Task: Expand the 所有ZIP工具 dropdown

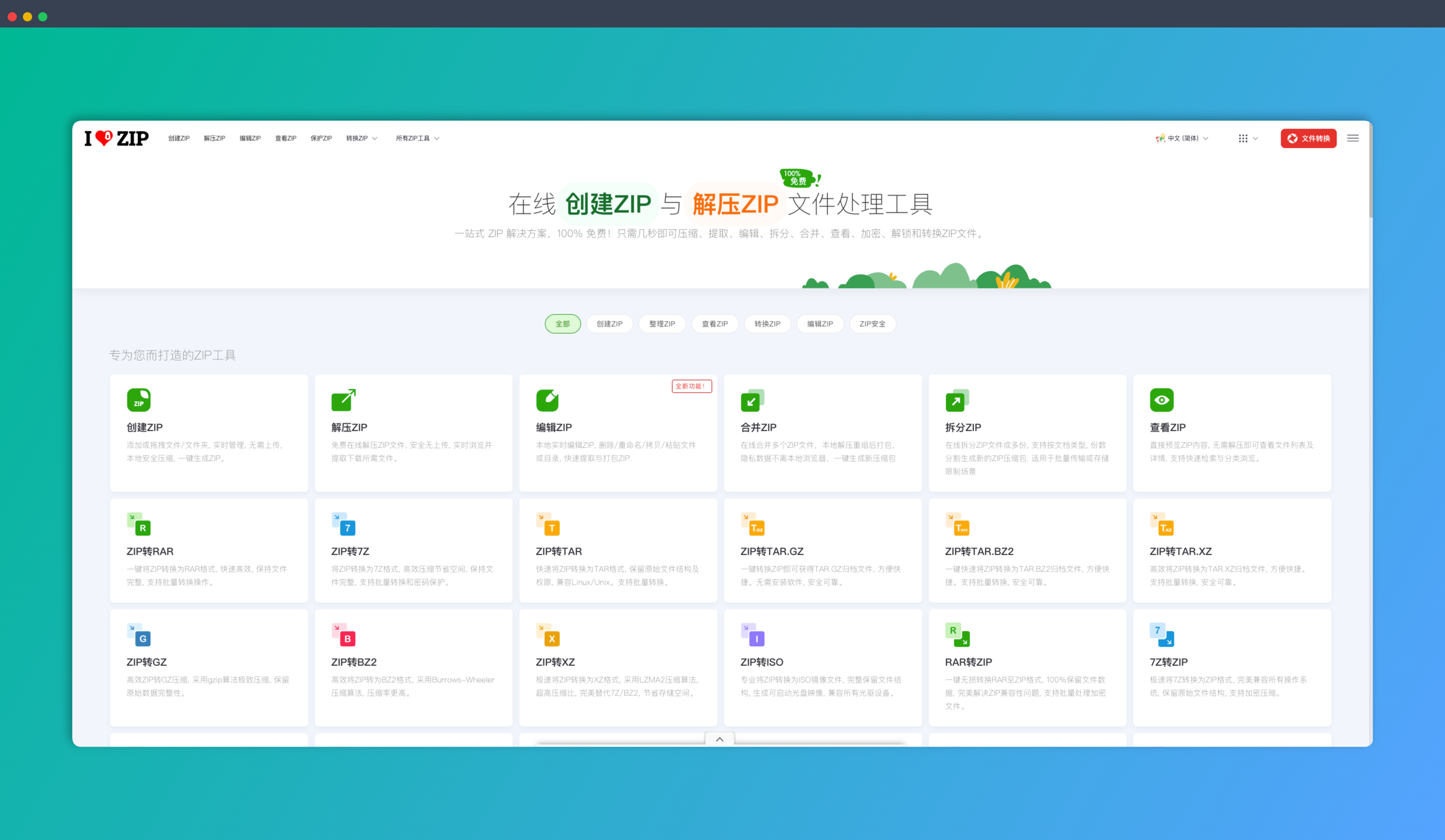Action: [x=418, y=138]
